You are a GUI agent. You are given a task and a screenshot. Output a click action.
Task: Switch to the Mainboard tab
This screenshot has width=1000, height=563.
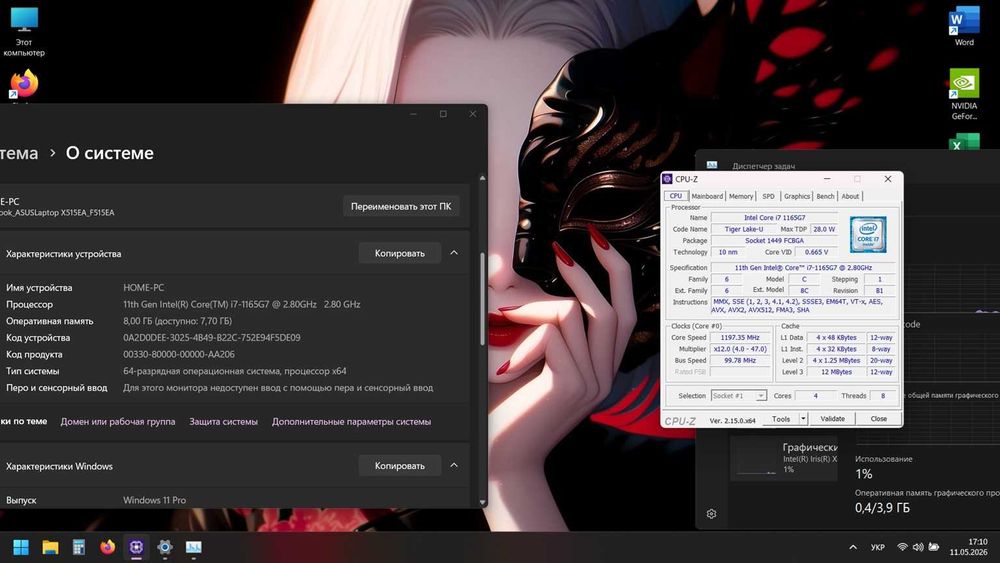coord(707,196)
